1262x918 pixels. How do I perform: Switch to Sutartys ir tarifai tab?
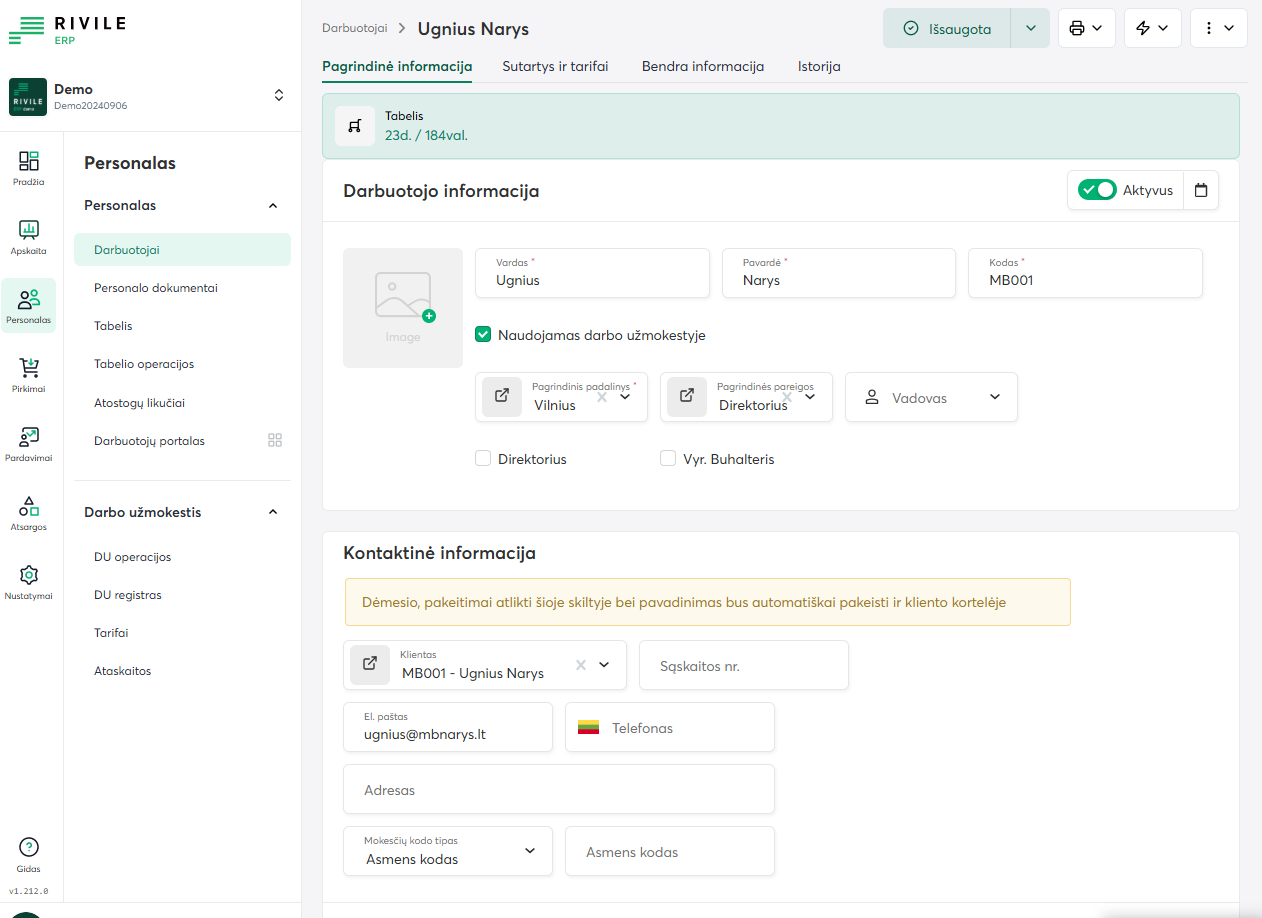[x=555, y=66]
